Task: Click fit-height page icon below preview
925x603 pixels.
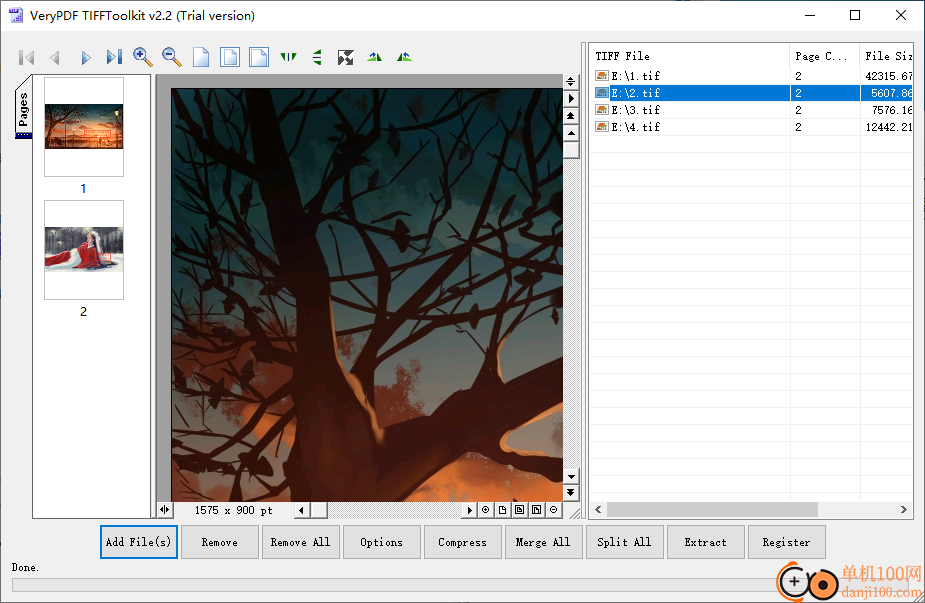Action: click(x=536, y=510)
